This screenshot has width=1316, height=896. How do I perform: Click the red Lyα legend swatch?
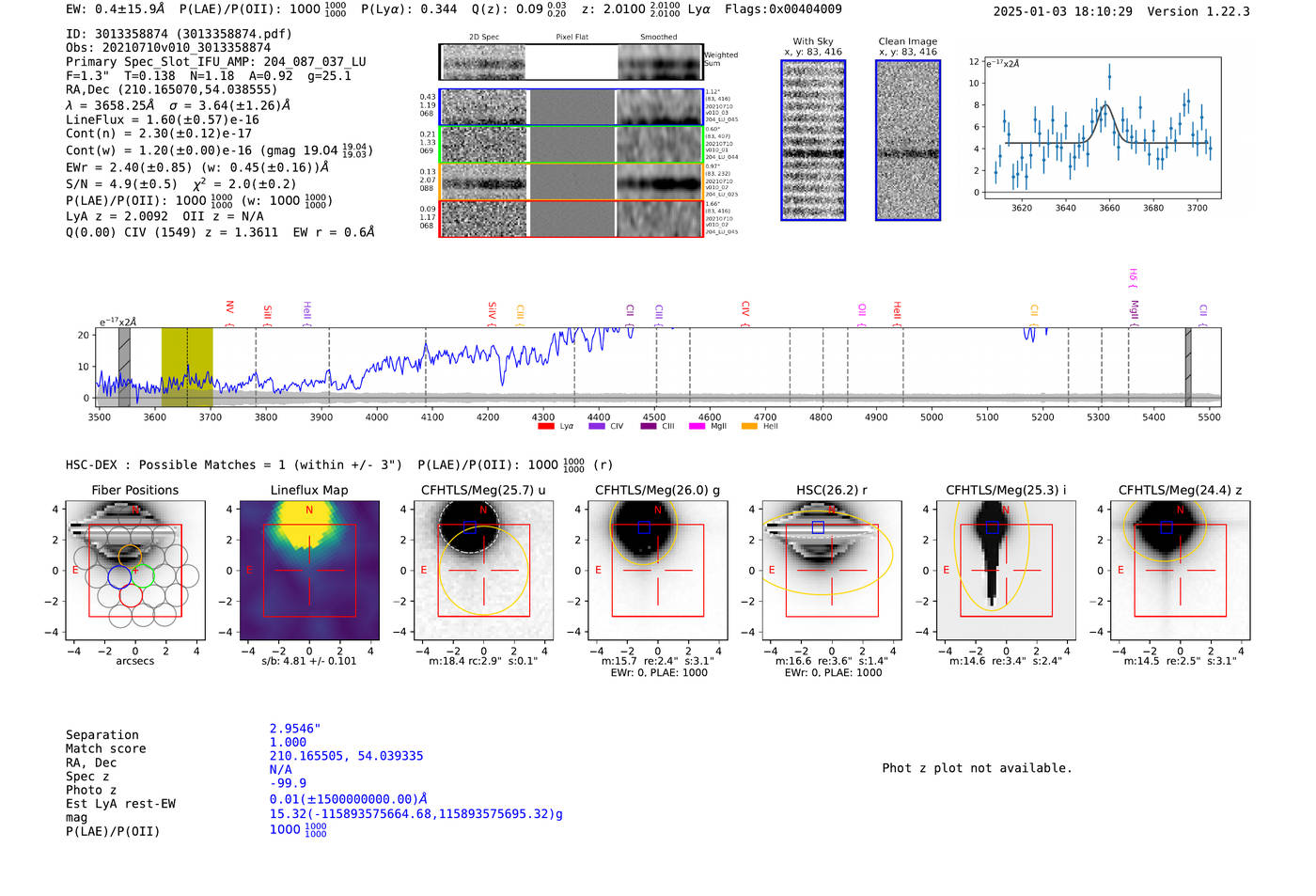pos(545,427)
